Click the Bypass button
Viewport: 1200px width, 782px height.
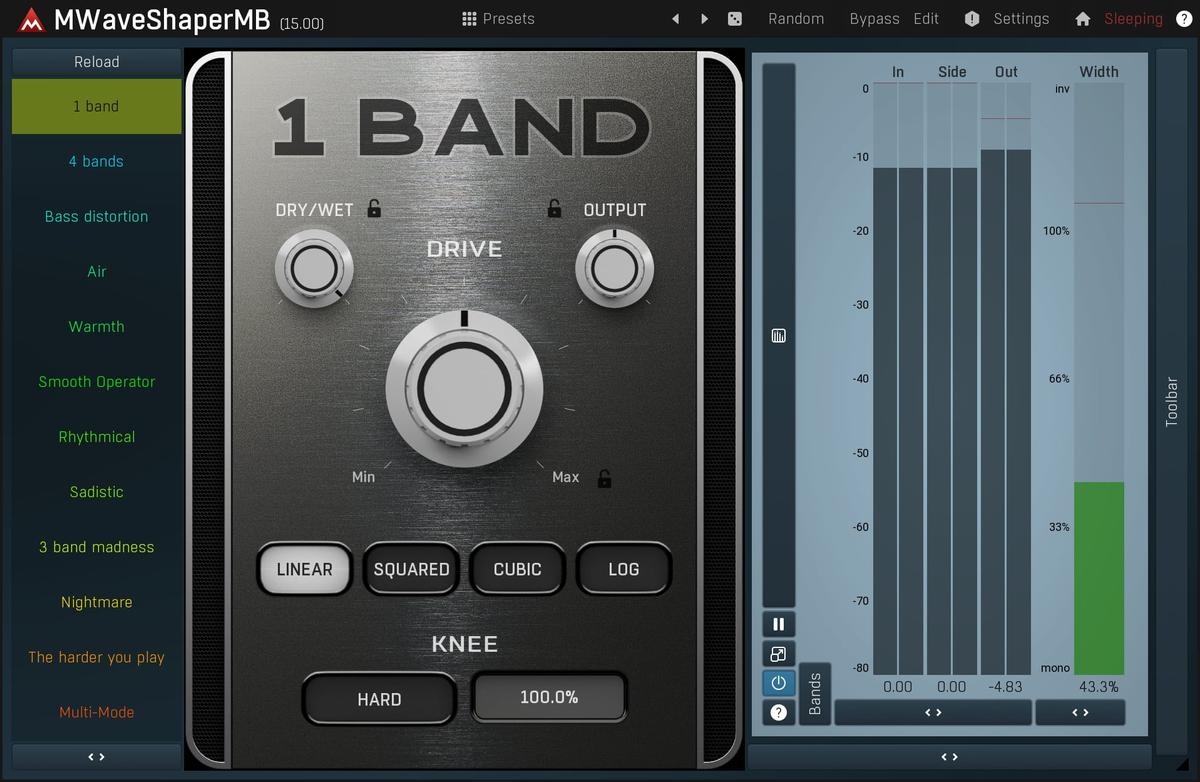point(874,19)
